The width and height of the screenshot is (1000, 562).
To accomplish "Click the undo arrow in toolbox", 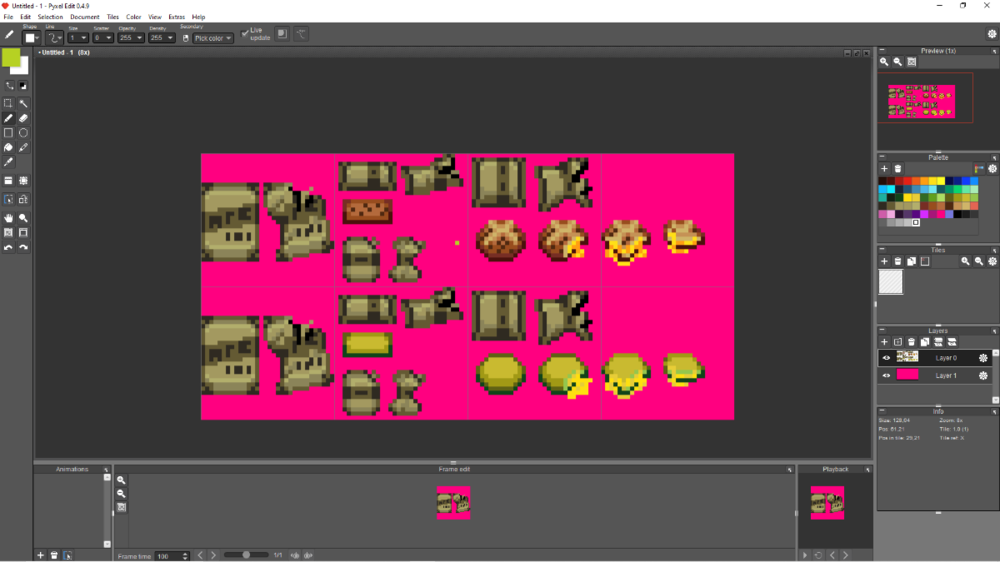I will (8, 248).
